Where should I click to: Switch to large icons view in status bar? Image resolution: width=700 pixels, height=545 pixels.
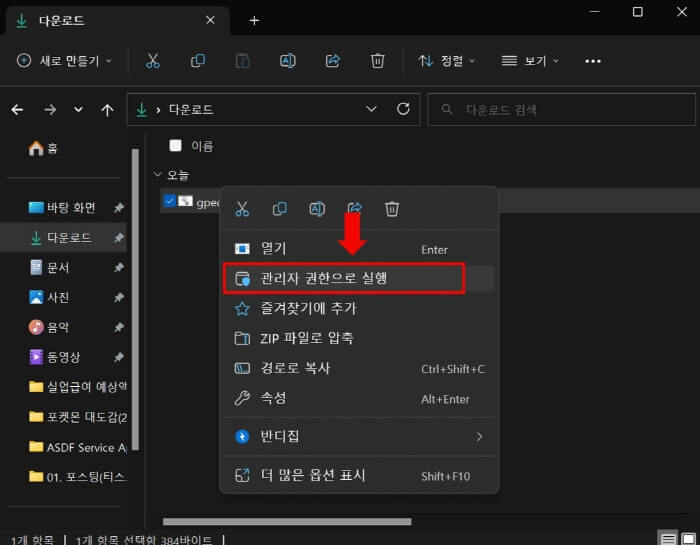point(689,539)
